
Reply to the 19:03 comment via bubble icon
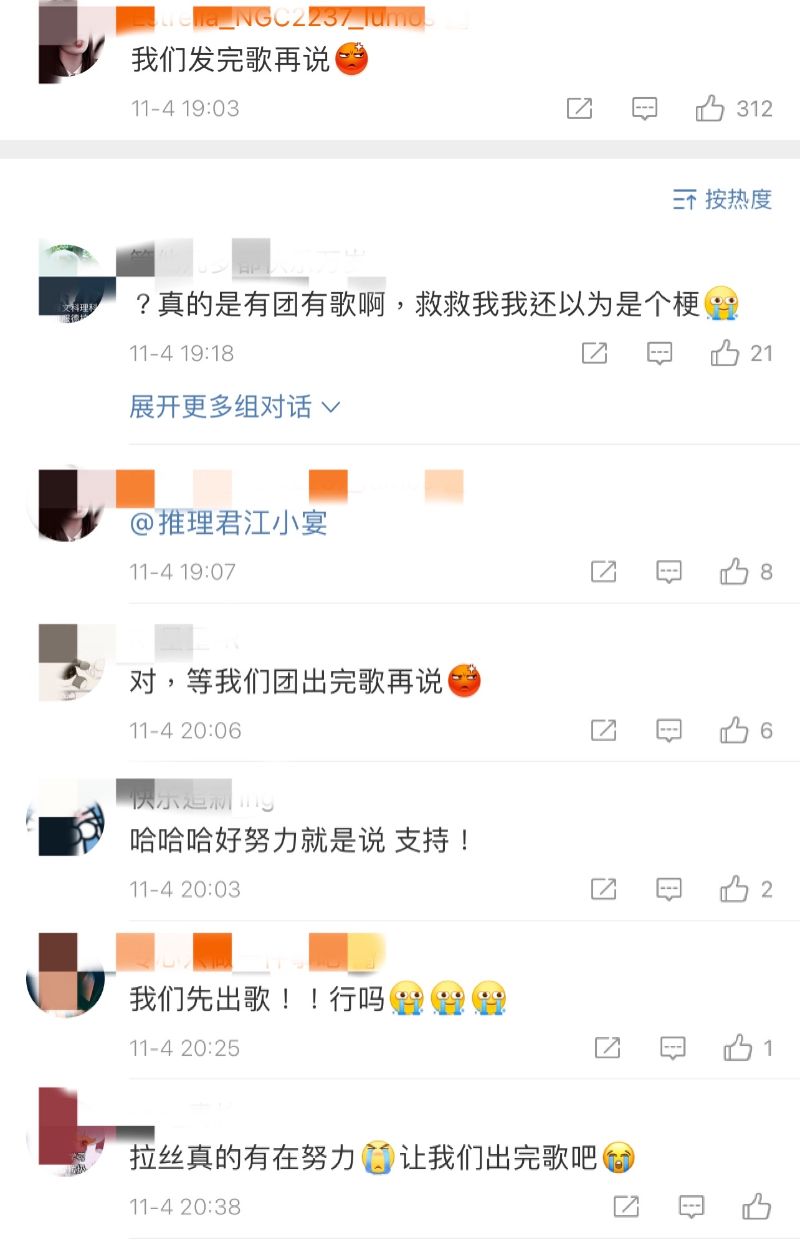(x=645, y=109)
